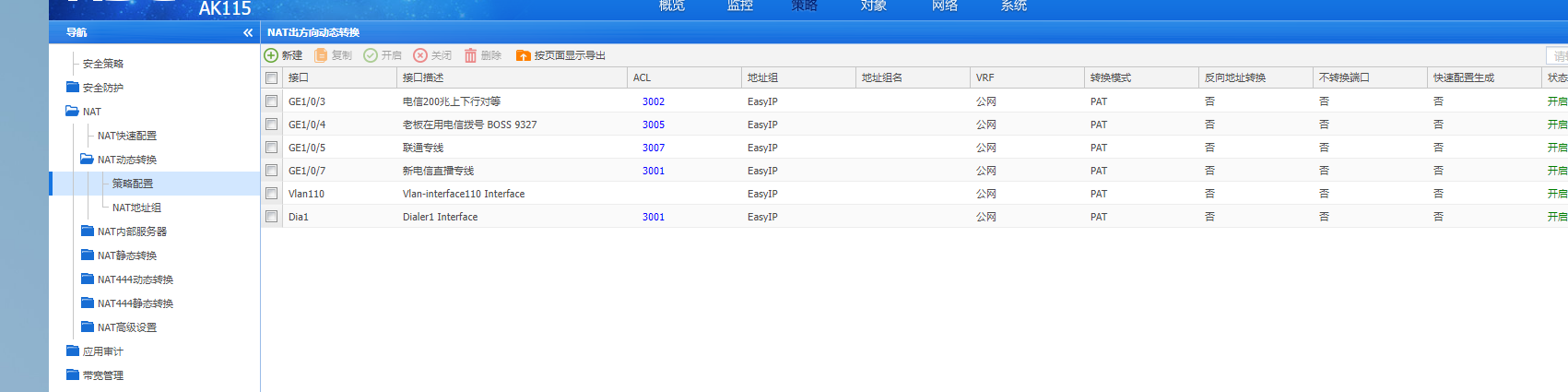Sort by the 接口描述 column header
The width and height of the screenshot is (1568, 392).
click(423, 77)
